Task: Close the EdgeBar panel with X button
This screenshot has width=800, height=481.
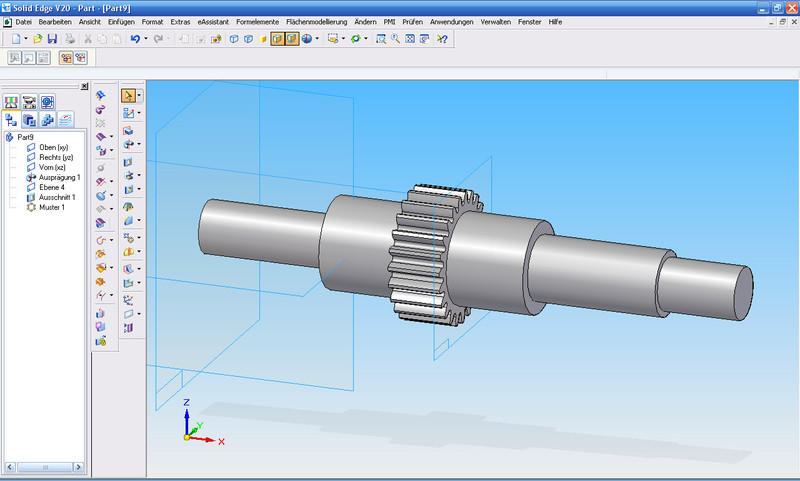Action: point(84,86)
